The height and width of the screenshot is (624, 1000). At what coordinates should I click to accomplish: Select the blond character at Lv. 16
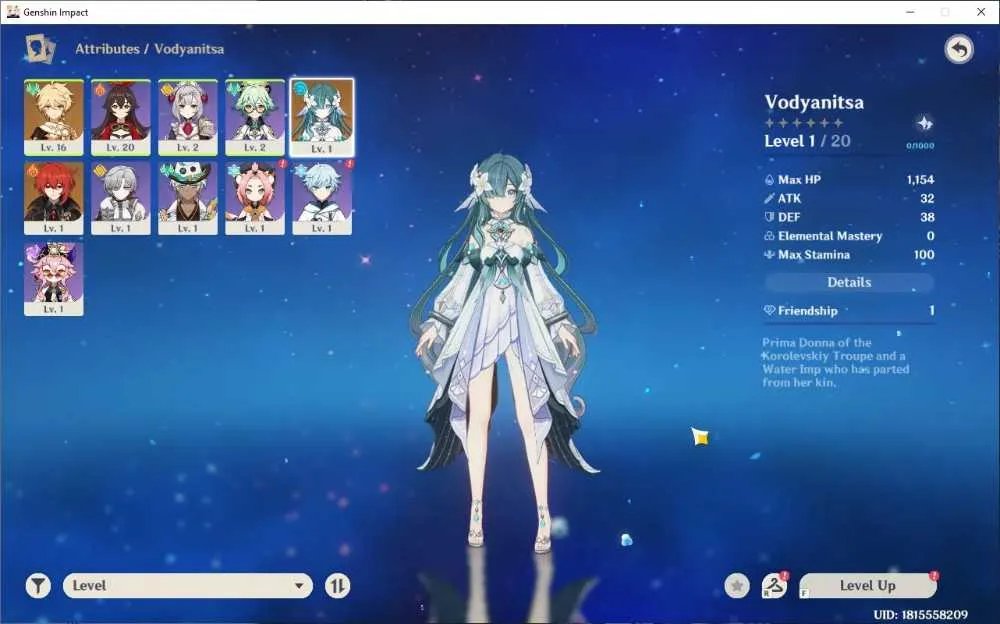click(x=54, y=117)
